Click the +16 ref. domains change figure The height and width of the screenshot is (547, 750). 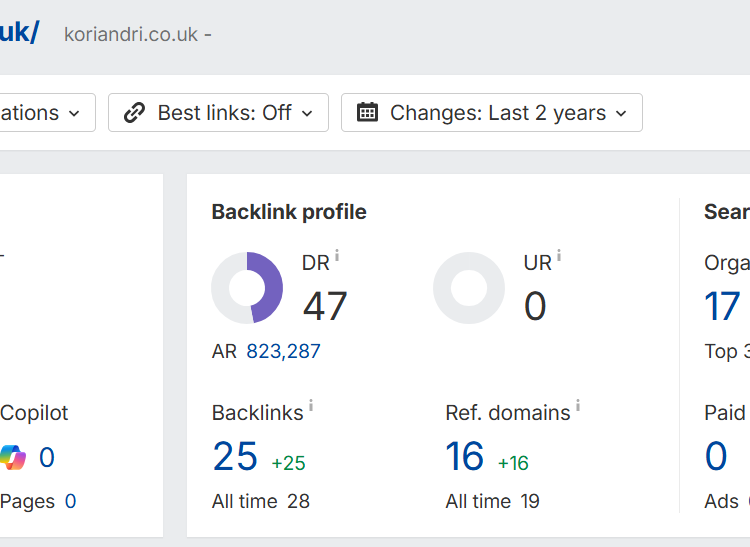513,463
